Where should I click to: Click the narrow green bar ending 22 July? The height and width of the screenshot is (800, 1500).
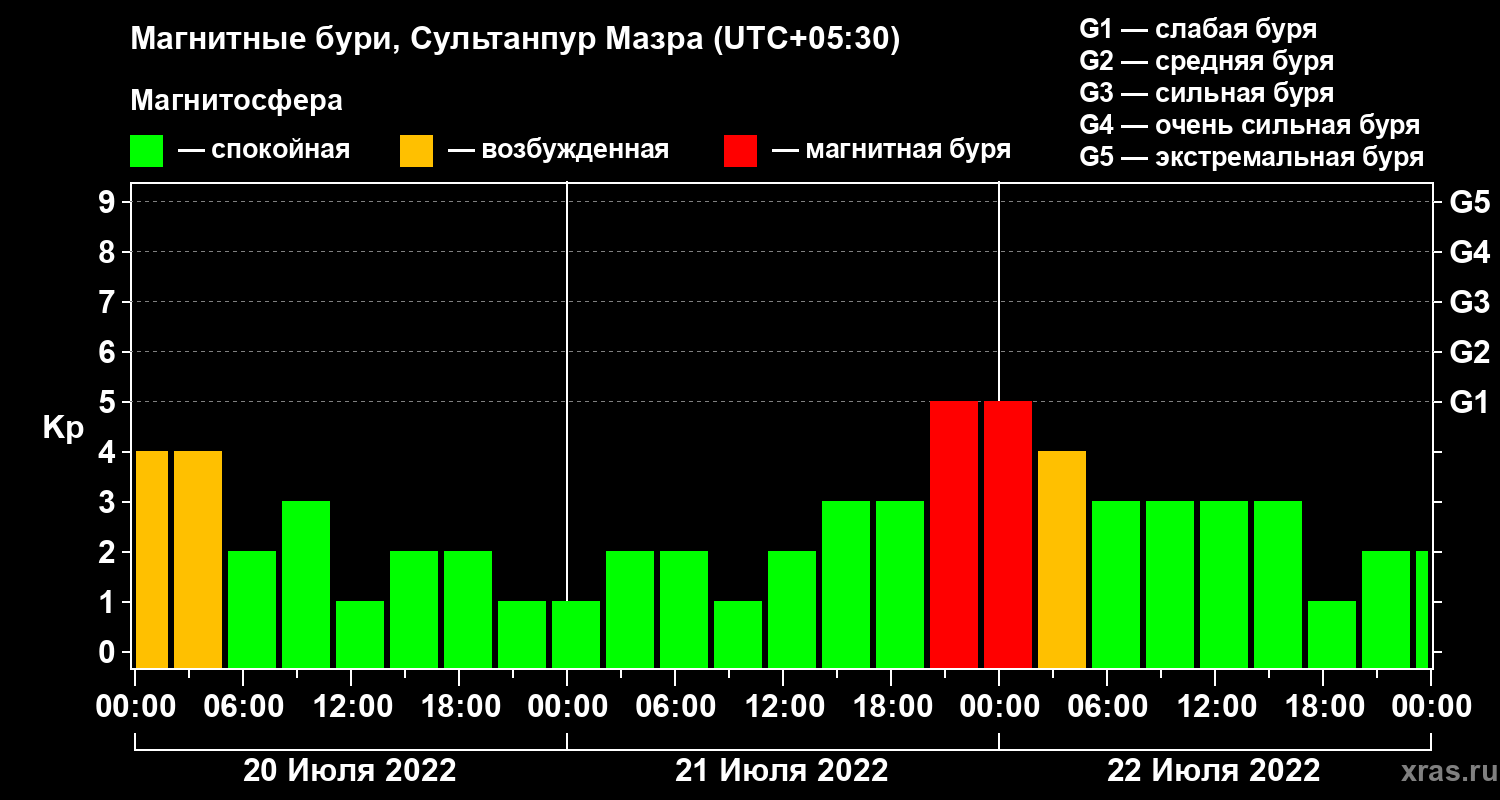tap(1422, 609)
